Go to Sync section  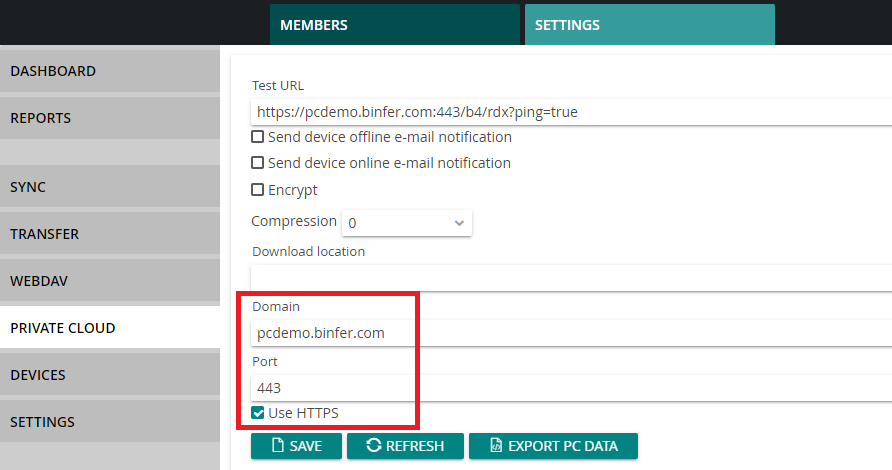[x=110, y=187]
